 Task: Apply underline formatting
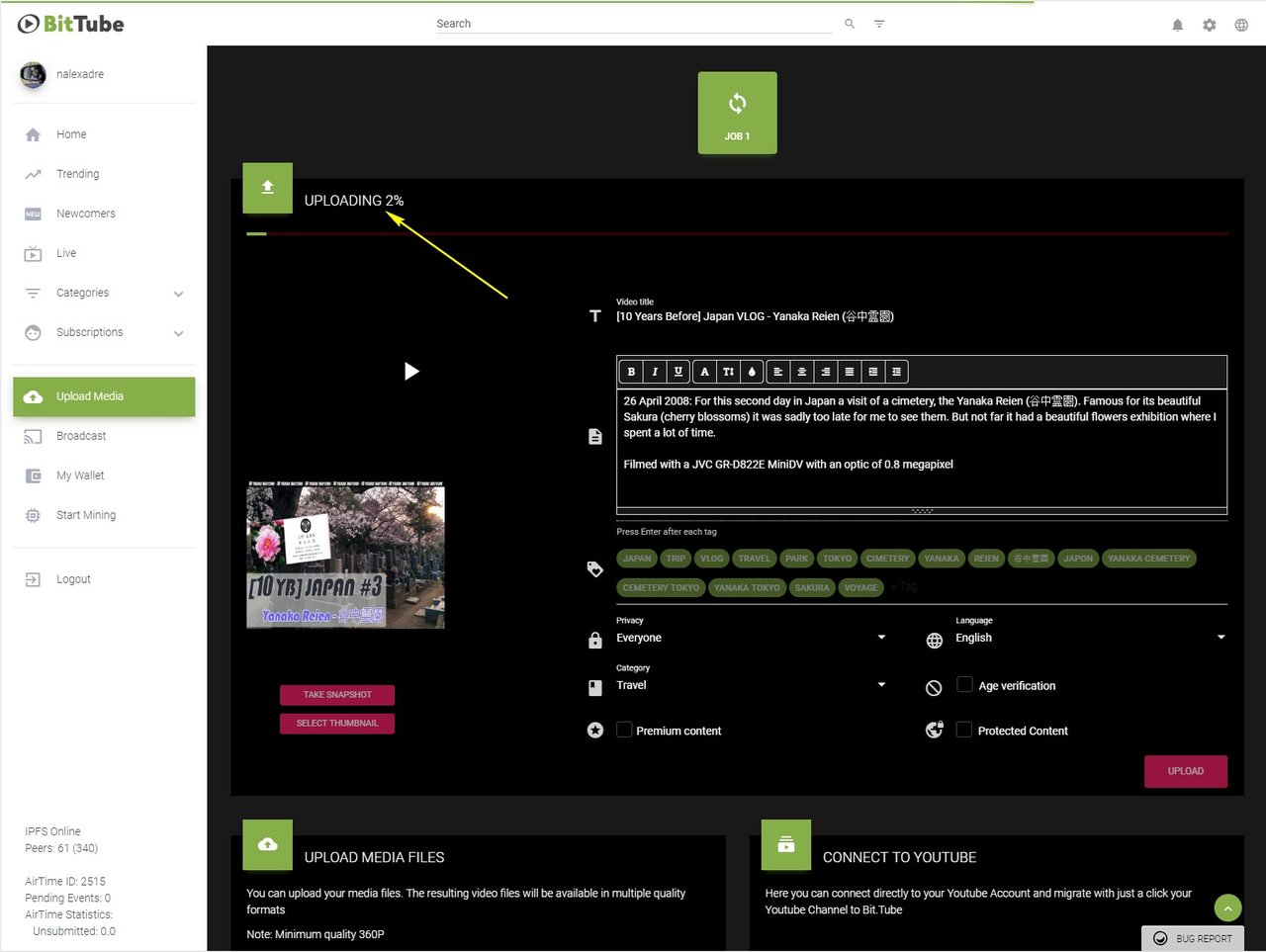click(x=678, y=372)
